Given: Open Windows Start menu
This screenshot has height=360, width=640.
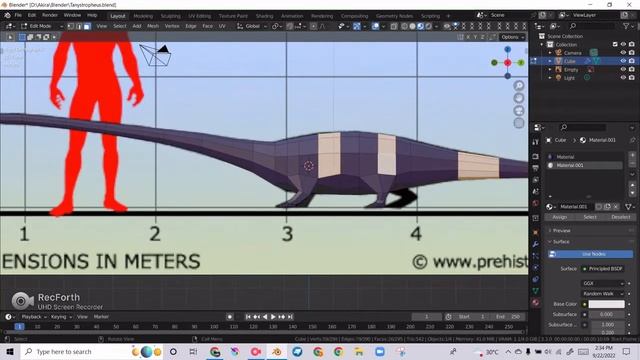Looking at the screenshot, I should pos(10,352).
